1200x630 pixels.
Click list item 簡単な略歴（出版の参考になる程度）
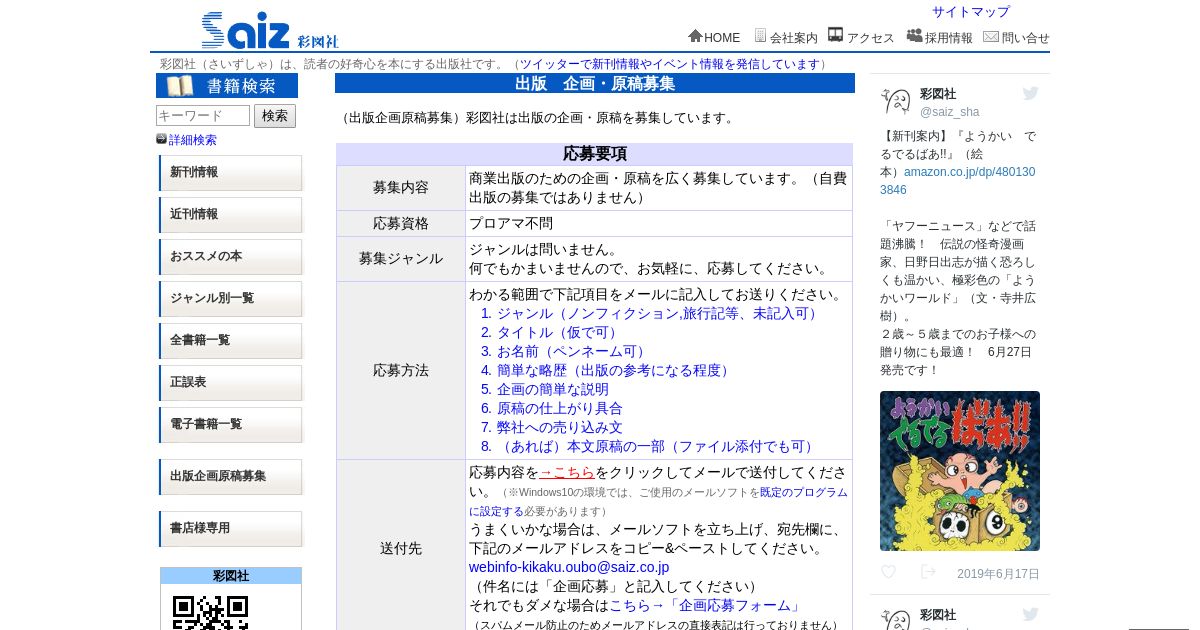tap(615, 370)
